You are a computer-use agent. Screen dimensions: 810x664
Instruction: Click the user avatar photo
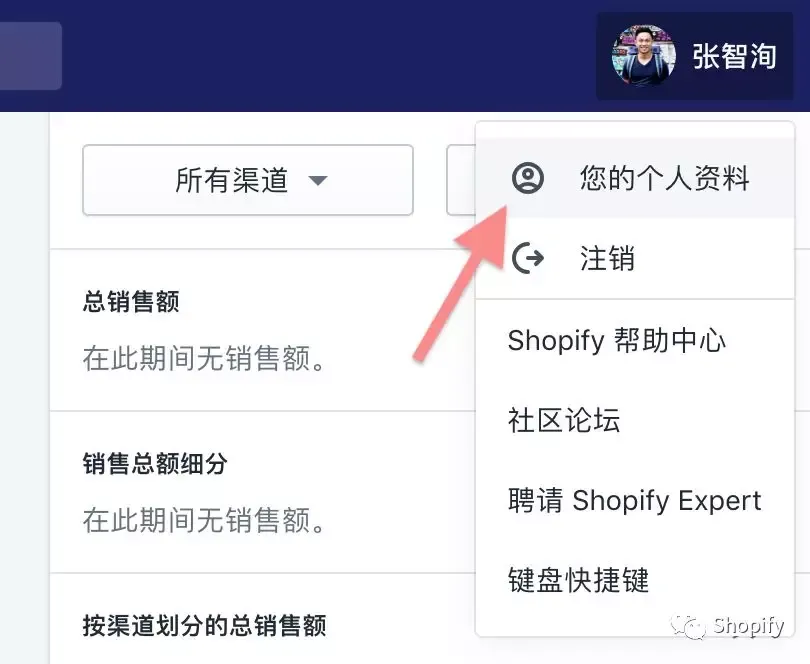643,56
